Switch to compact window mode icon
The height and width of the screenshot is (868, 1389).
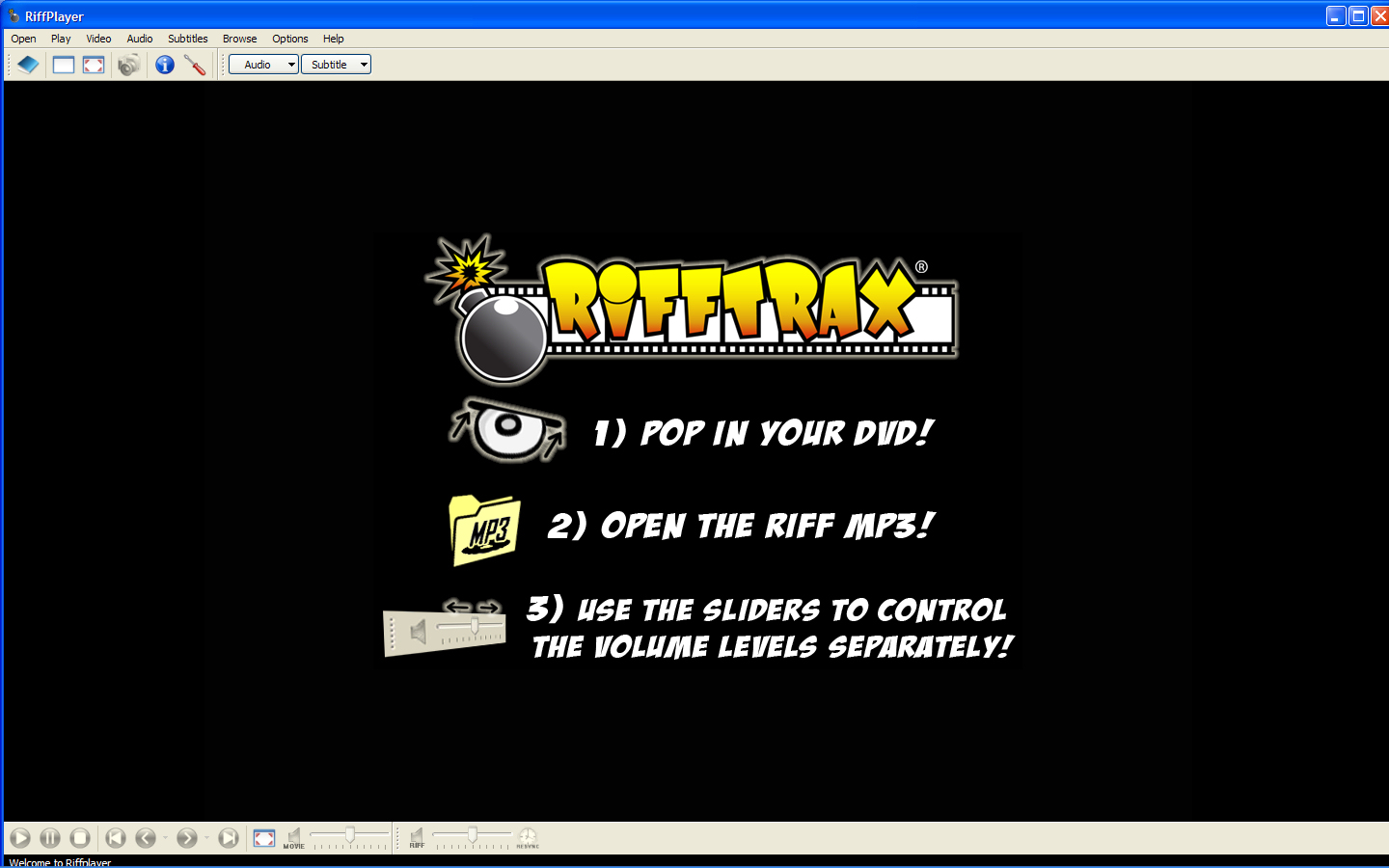pos(64,65)
